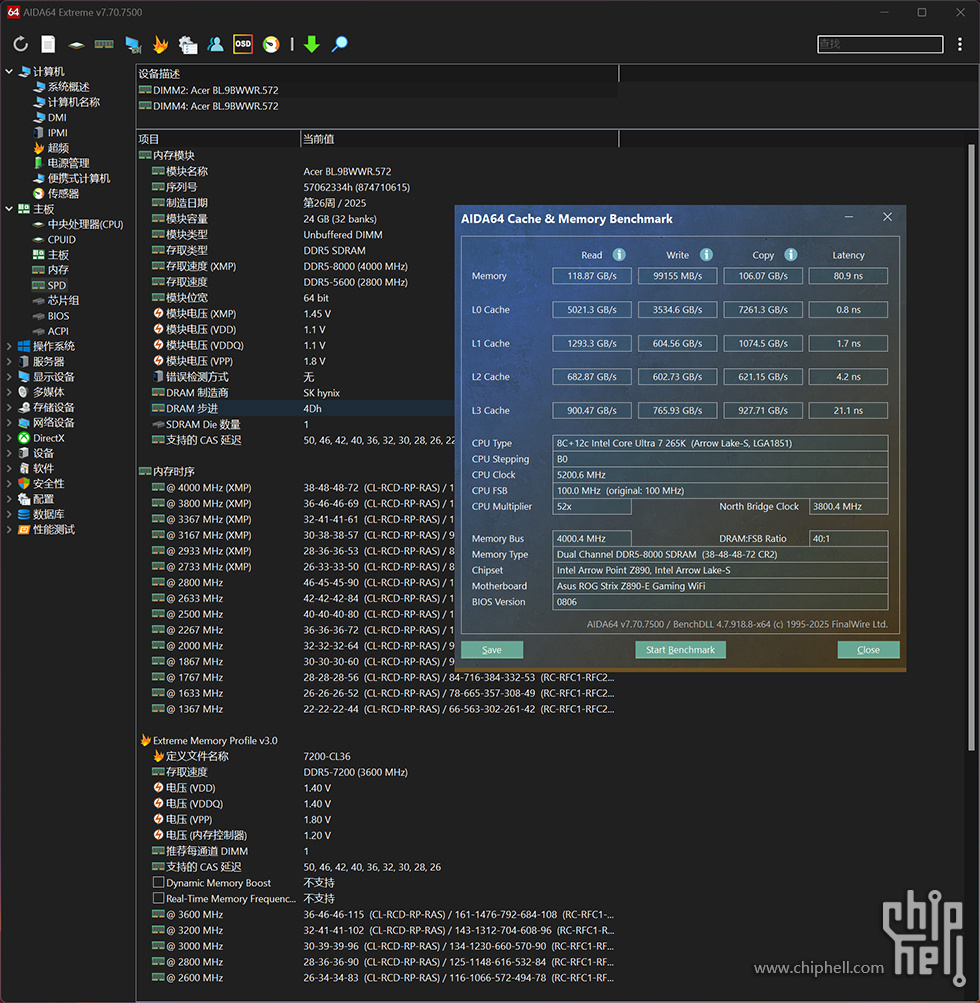
Task: Expand the 性能测试 tree node
Action: [x=10, y=530]
